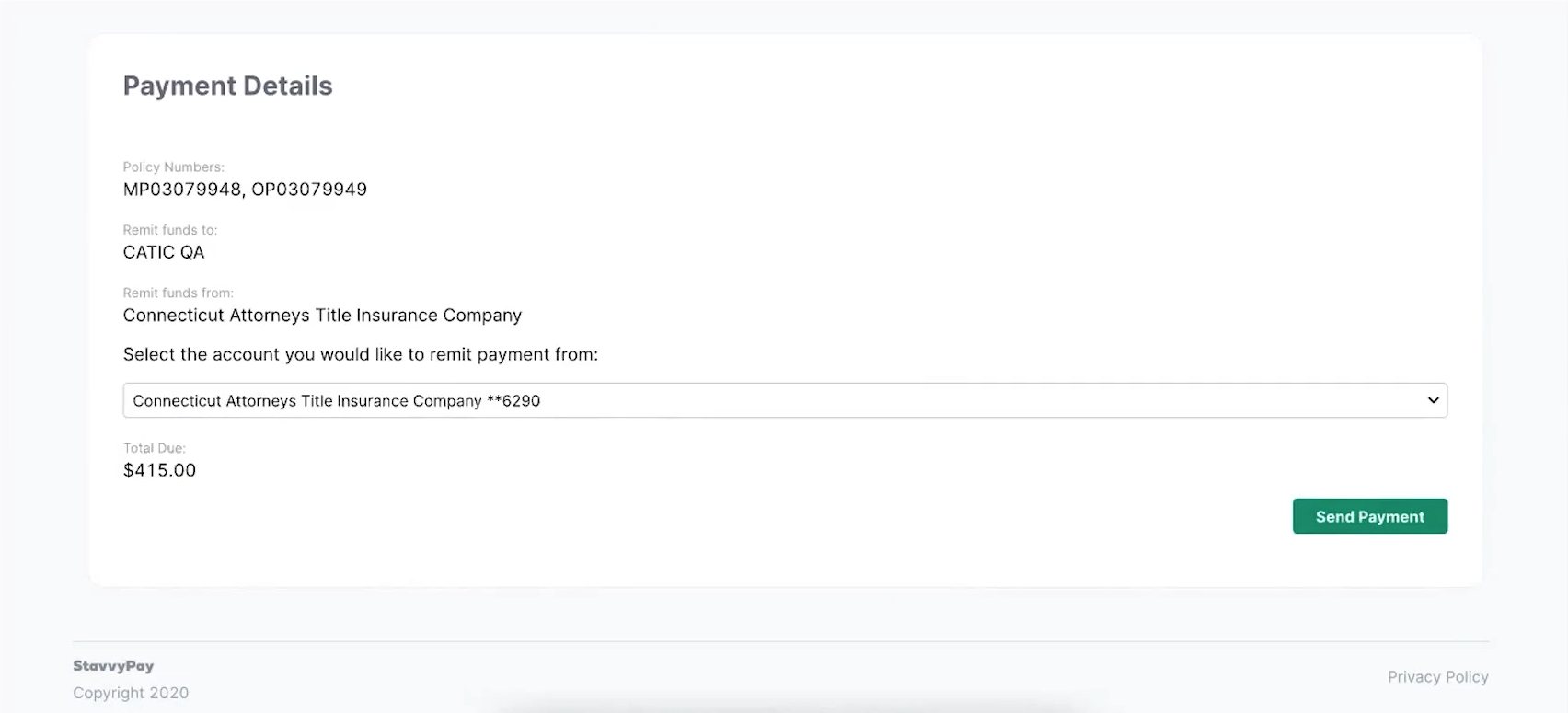
Task: Click policy numbers MP03079948, OP03079949
Action: pos(245,190)
